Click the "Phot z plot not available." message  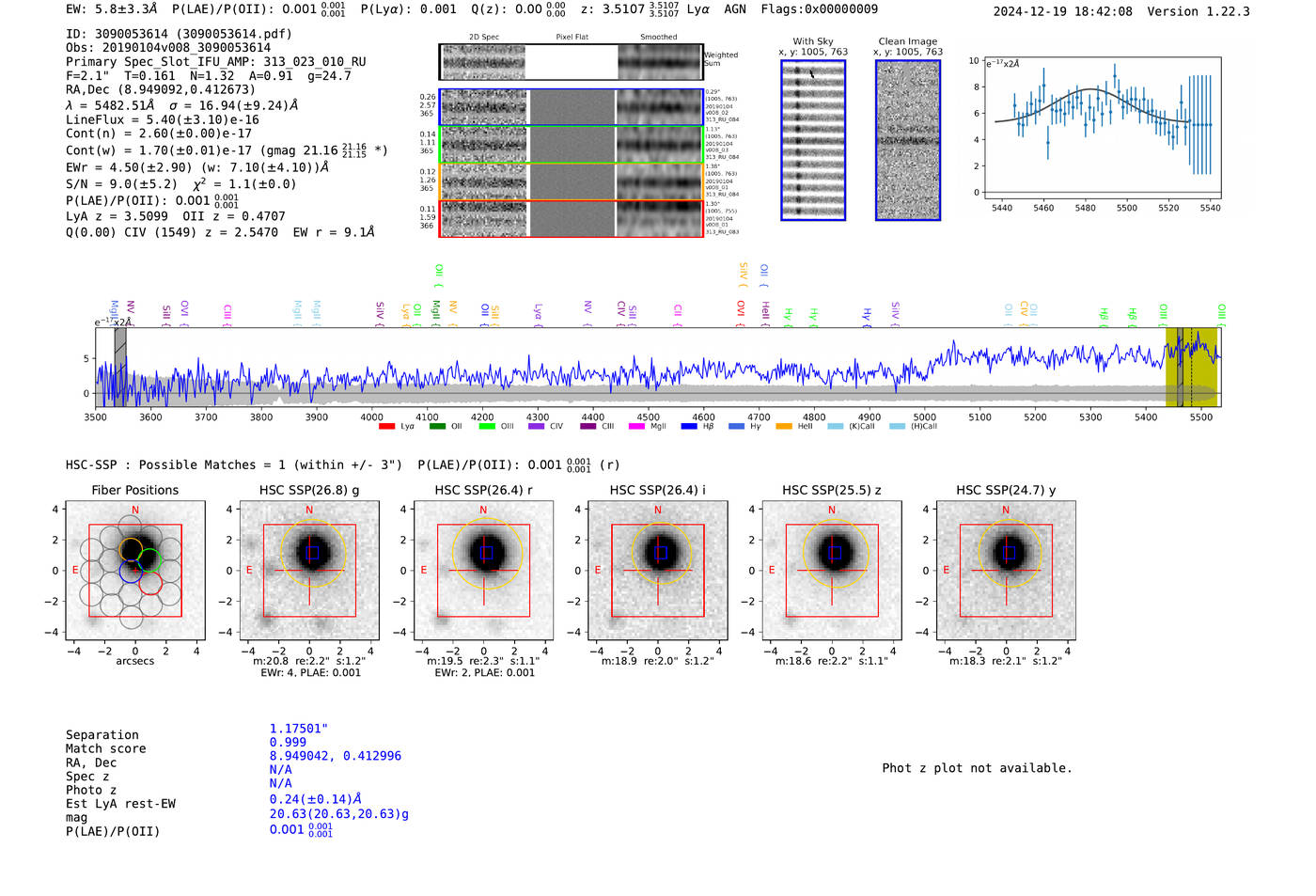click(977, 768)
